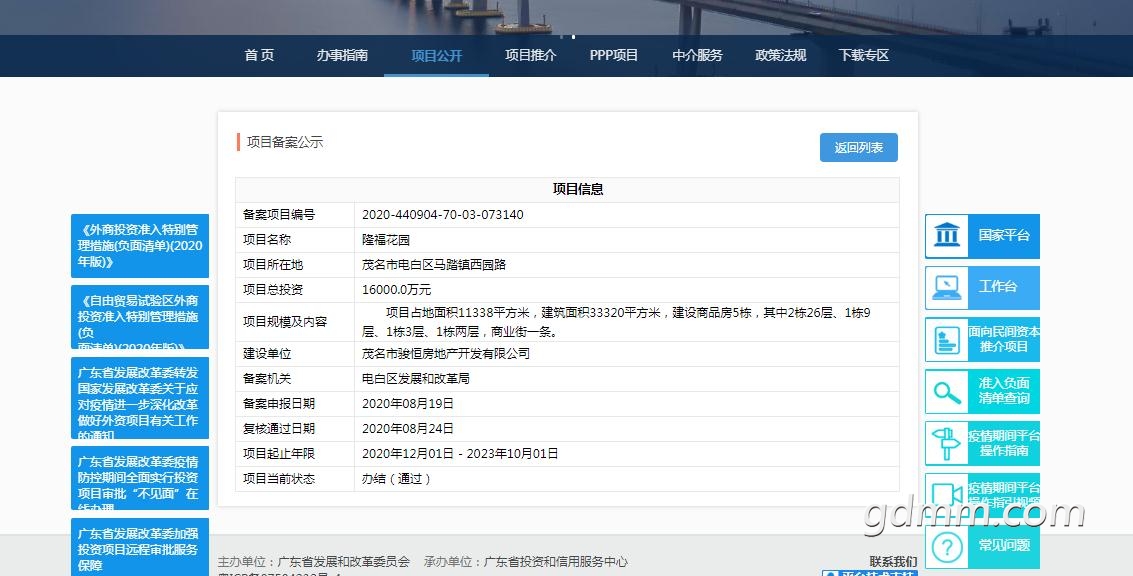Click the filing authority 电白区发展和改革局
This screenshot has height=576, width=1133.
[x=415, y=379]
